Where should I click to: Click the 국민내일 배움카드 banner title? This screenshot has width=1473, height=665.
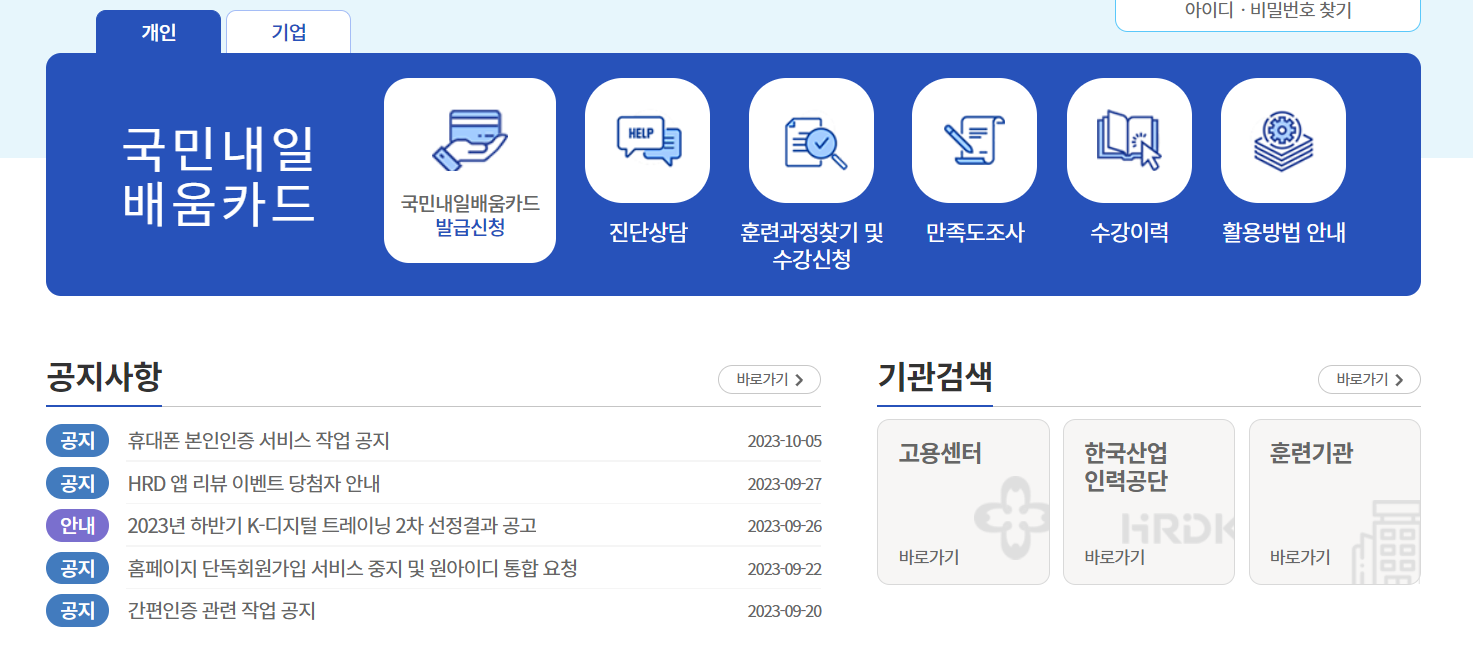click(219, 175)
